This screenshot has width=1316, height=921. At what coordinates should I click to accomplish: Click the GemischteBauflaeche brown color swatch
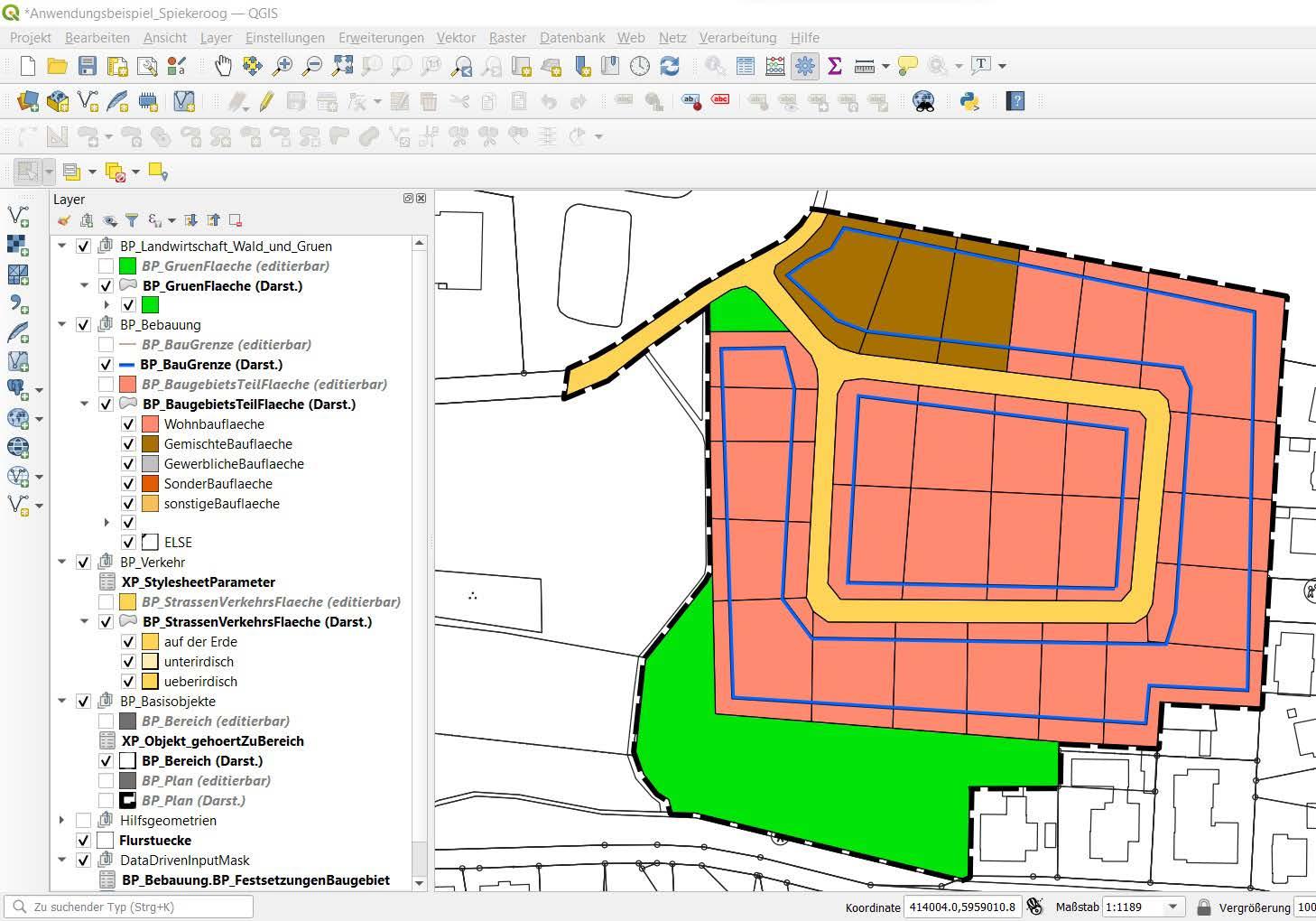[150, 444]
